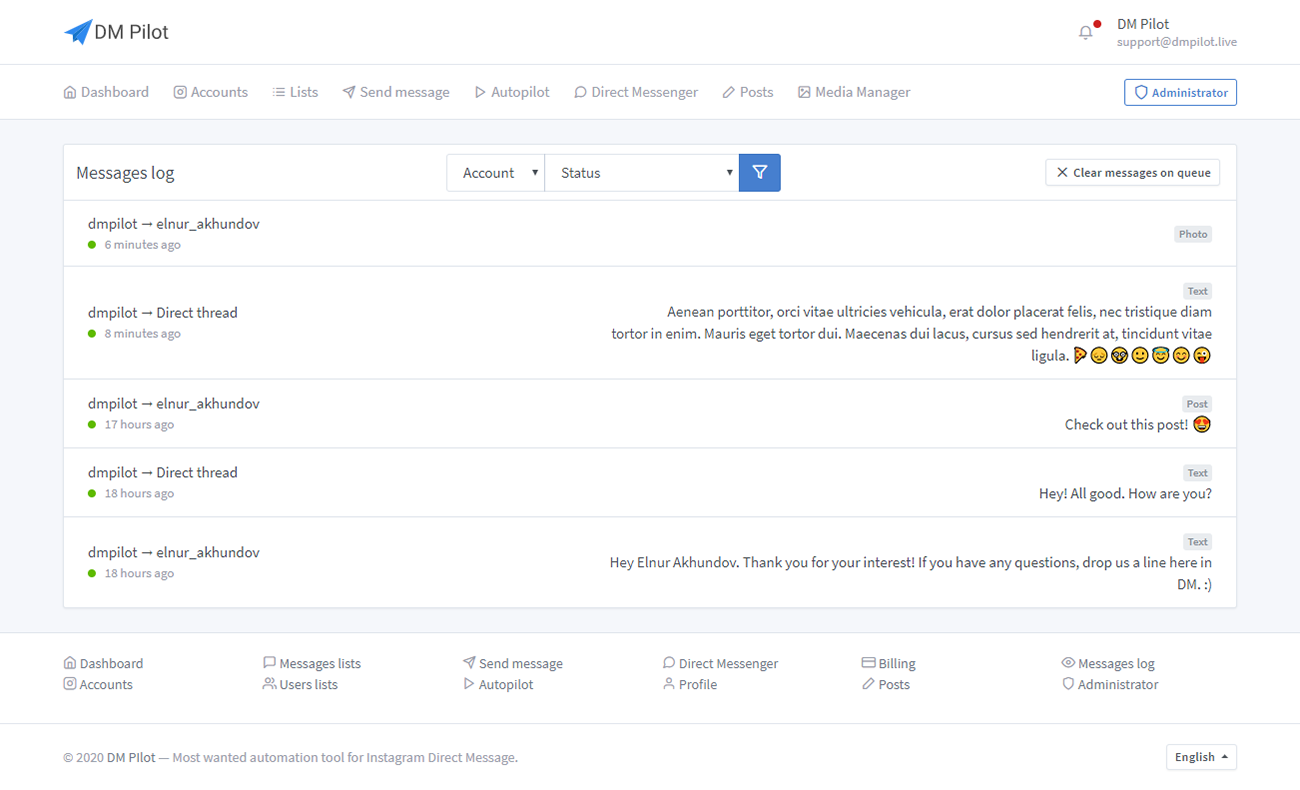This screenshot has width=1300, height=790.
Task: Click the Media Manager image icon in top nav
Action: [804, 92]
